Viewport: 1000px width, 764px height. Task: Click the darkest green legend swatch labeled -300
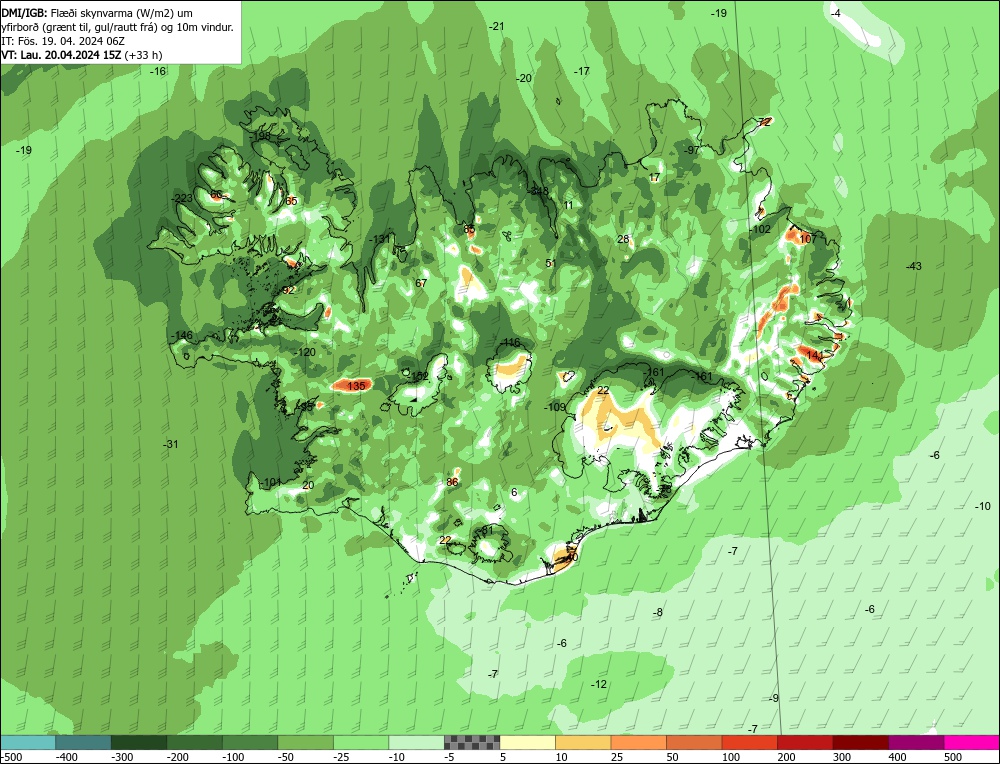click(x=138, y=742)
